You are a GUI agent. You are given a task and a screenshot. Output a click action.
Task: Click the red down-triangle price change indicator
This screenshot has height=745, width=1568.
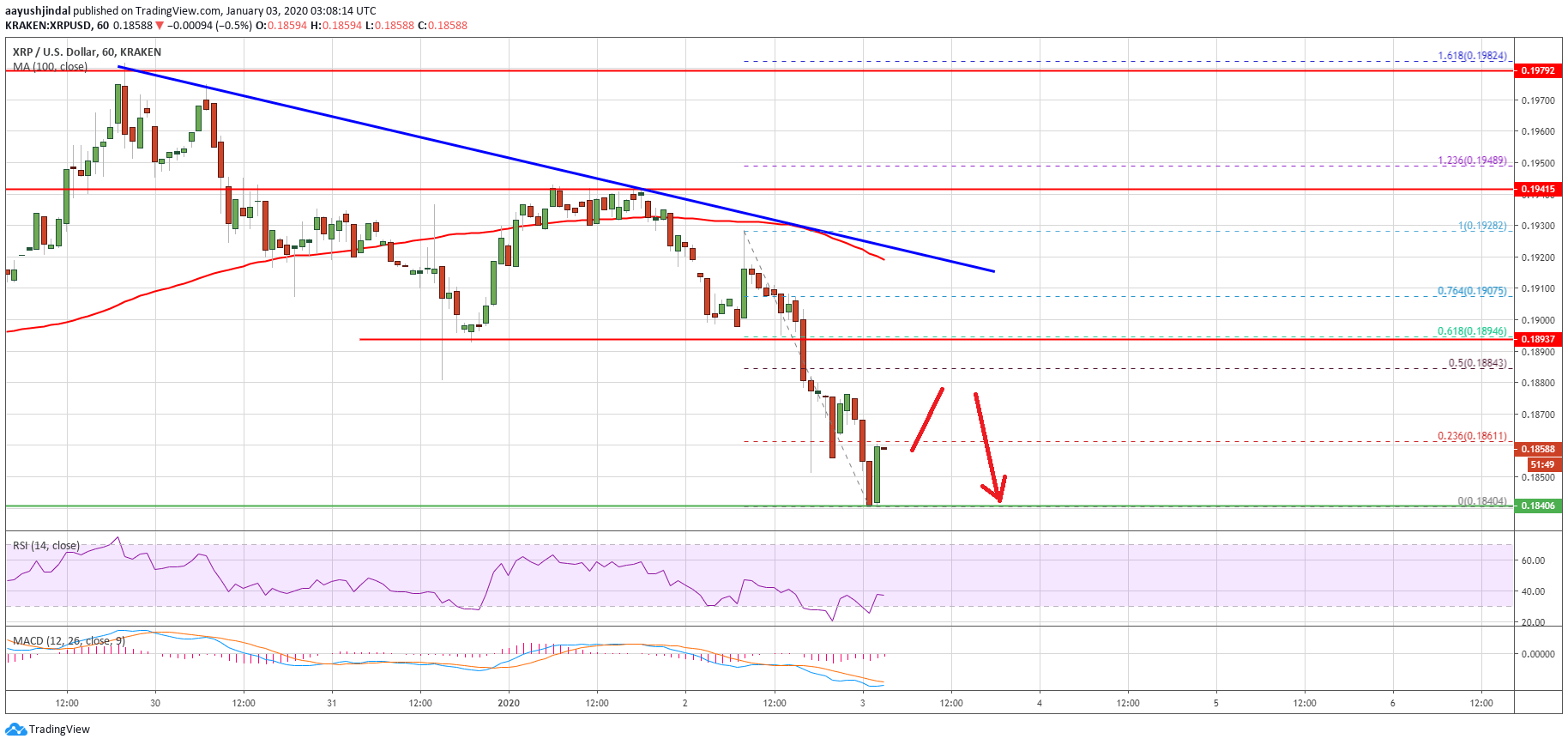[x=160, y=26]
